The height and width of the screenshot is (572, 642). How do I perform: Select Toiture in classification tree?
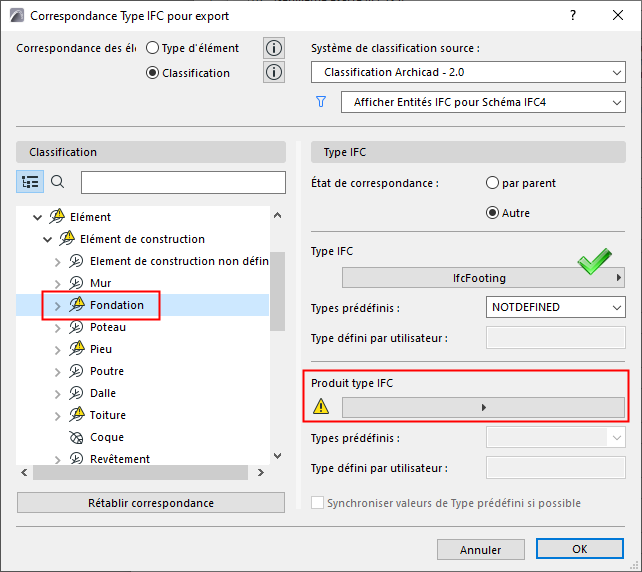(107, 415)
